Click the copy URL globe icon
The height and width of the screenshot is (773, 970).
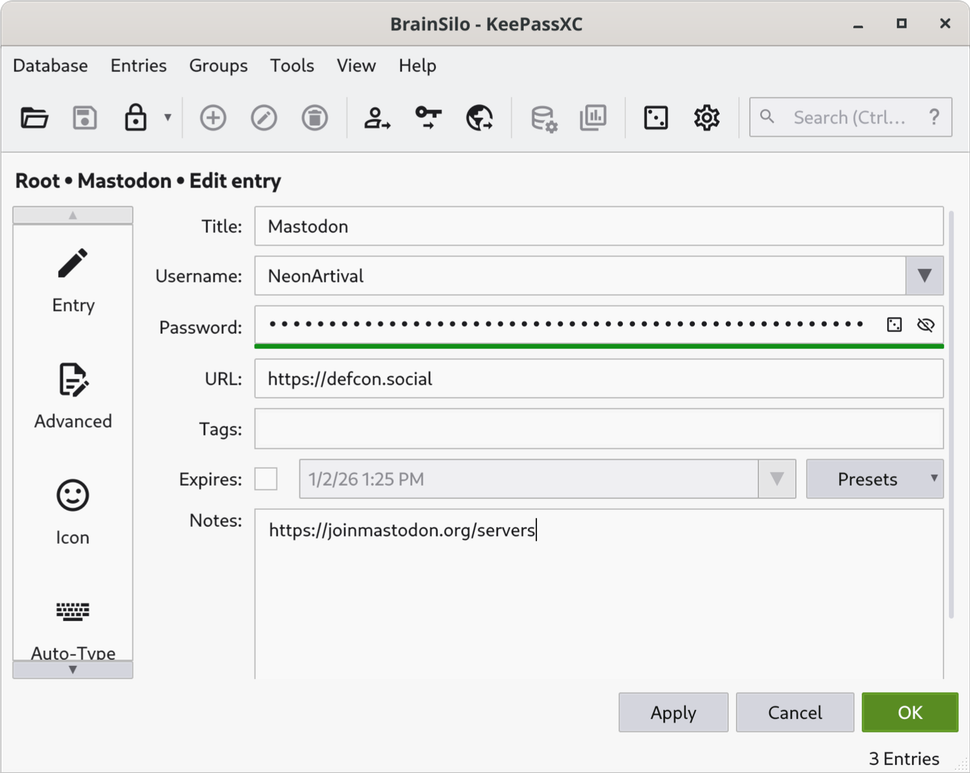coord(479,118)
